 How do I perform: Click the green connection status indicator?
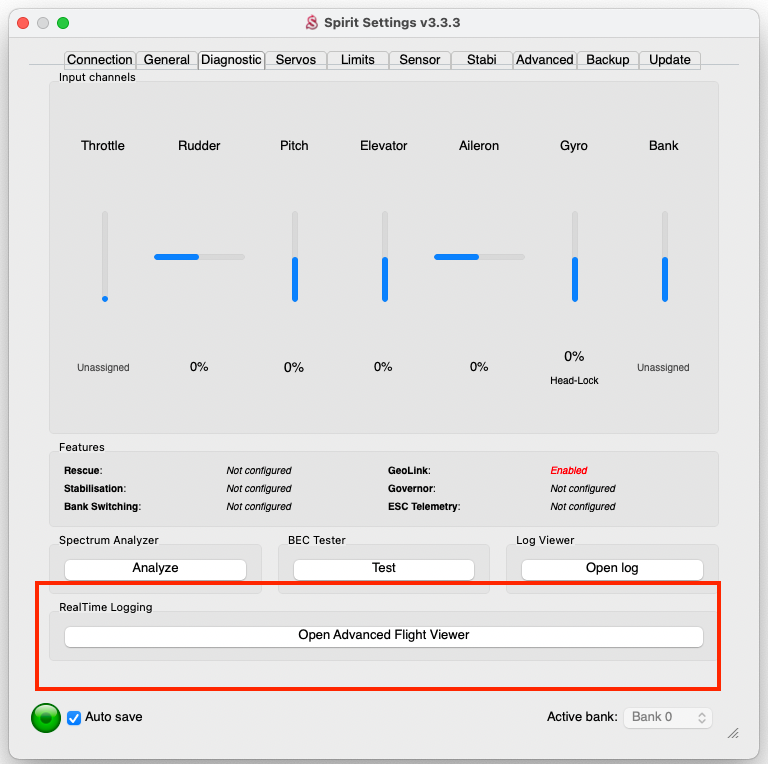click(46, 717)
